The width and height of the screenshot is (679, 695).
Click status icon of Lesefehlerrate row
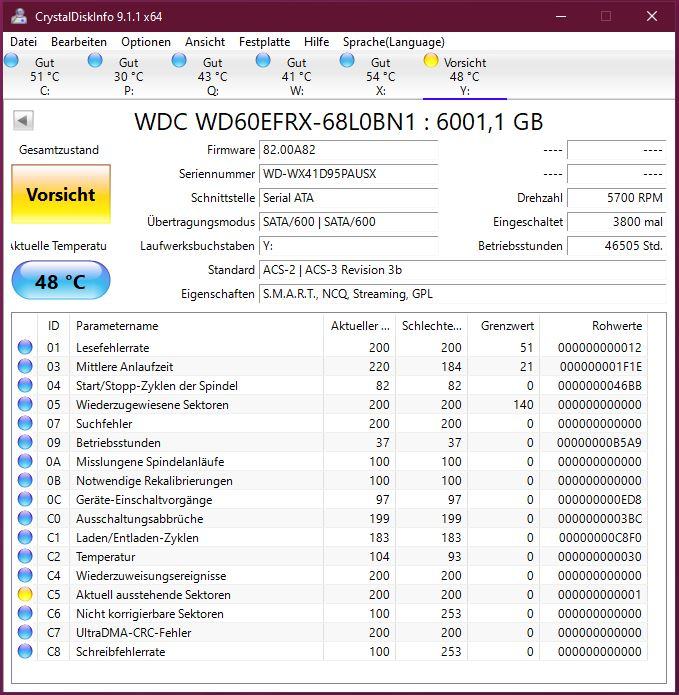tap(25, 347)
